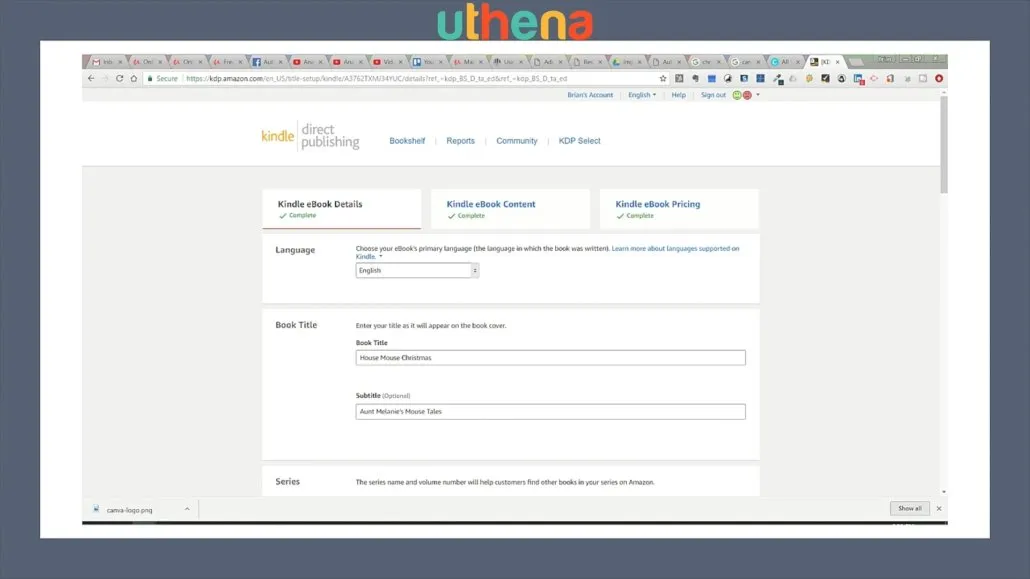1030x579 pixels.
Task: Click Show all downloads button
Action: point(910,508)
